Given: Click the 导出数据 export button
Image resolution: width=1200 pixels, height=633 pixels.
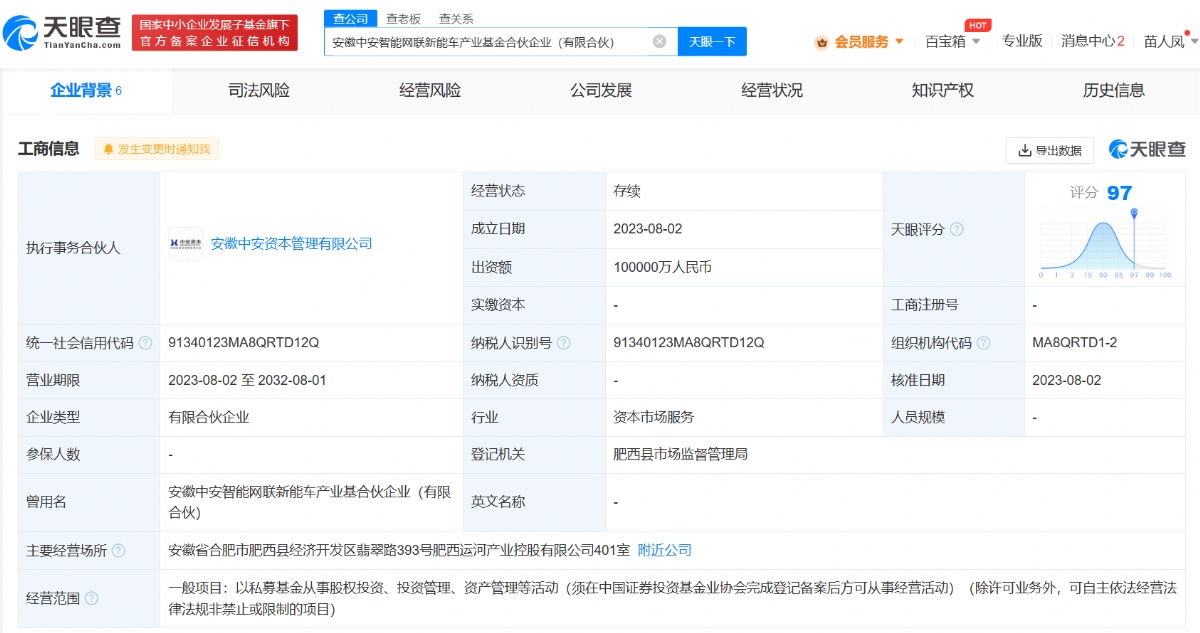Looking at the screenshot, I should pos(1049,150).
